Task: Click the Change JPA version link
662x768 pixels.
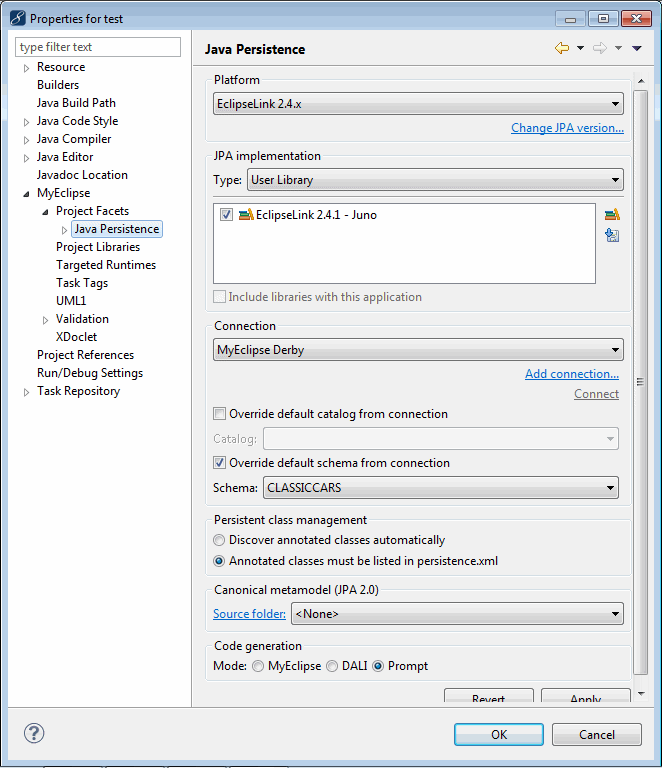Action: click(x=567, y=128)
